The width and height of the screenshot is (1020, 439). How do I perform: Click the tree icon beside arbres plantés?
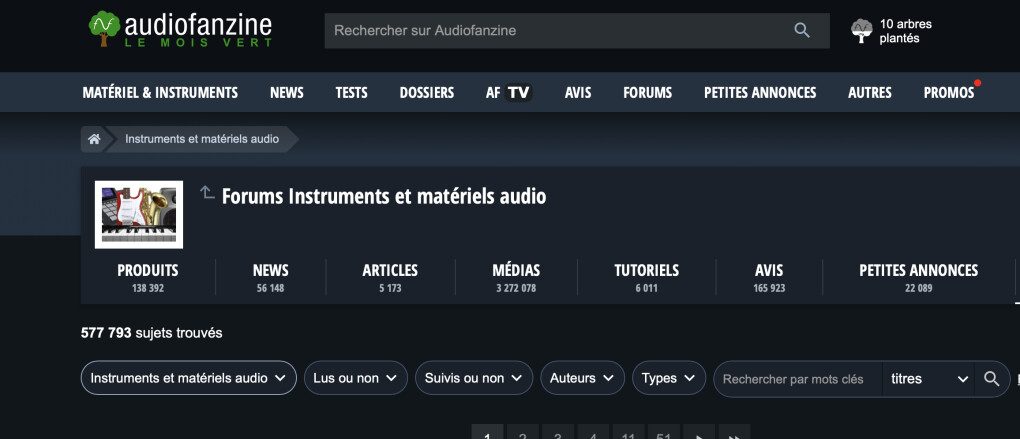[x=862, y=31]
